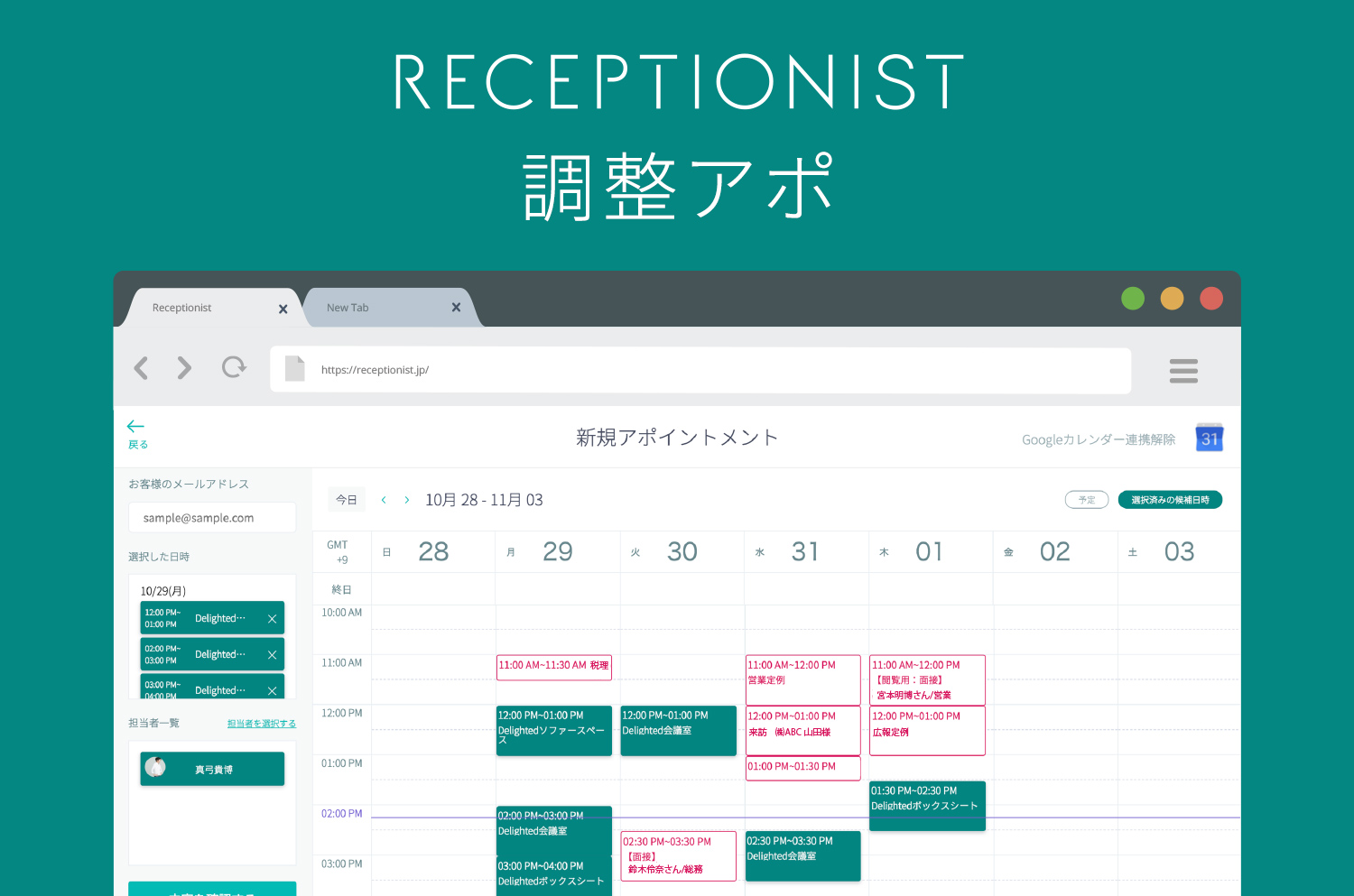
Task: Open 11:00 AM–11:30 AM 税理 event
Action: tap(554, 668)
